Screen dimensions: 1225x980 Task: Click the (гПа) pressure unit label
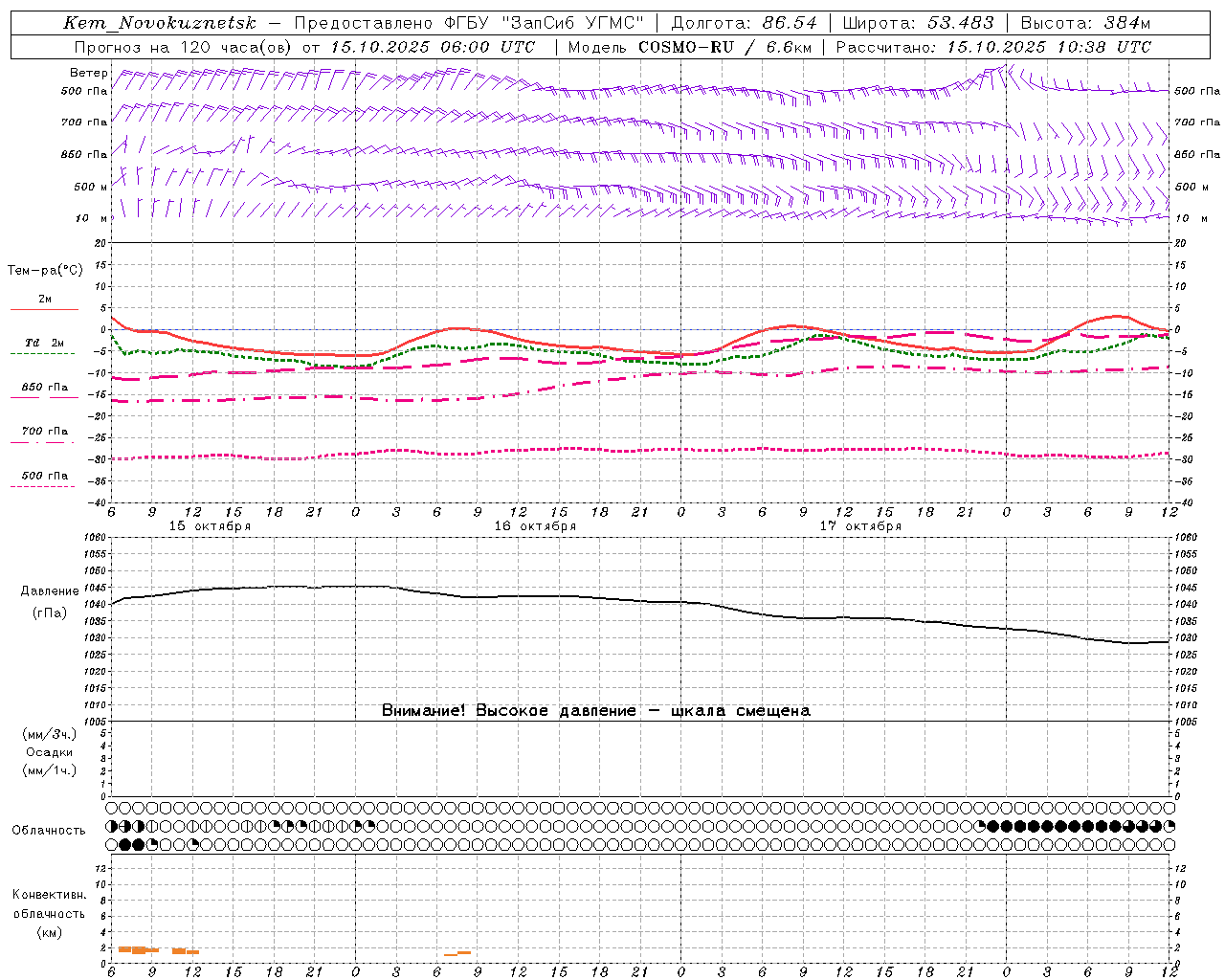coord(50,613)
